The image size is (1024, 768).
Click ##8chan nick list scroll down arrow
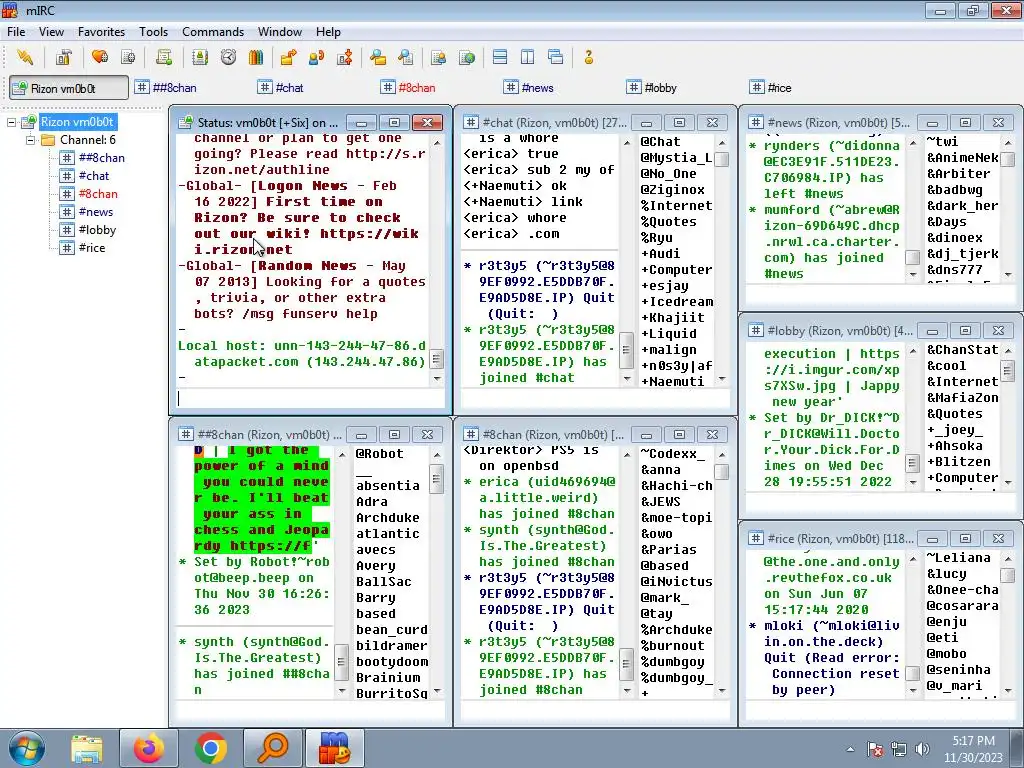click(437, 691)
